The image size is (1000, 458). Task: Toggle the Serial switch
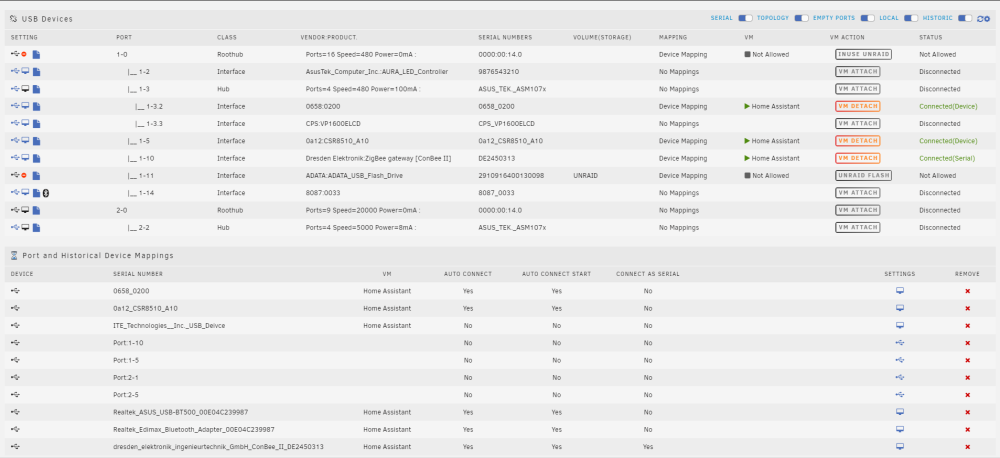(x=745, y=18)
